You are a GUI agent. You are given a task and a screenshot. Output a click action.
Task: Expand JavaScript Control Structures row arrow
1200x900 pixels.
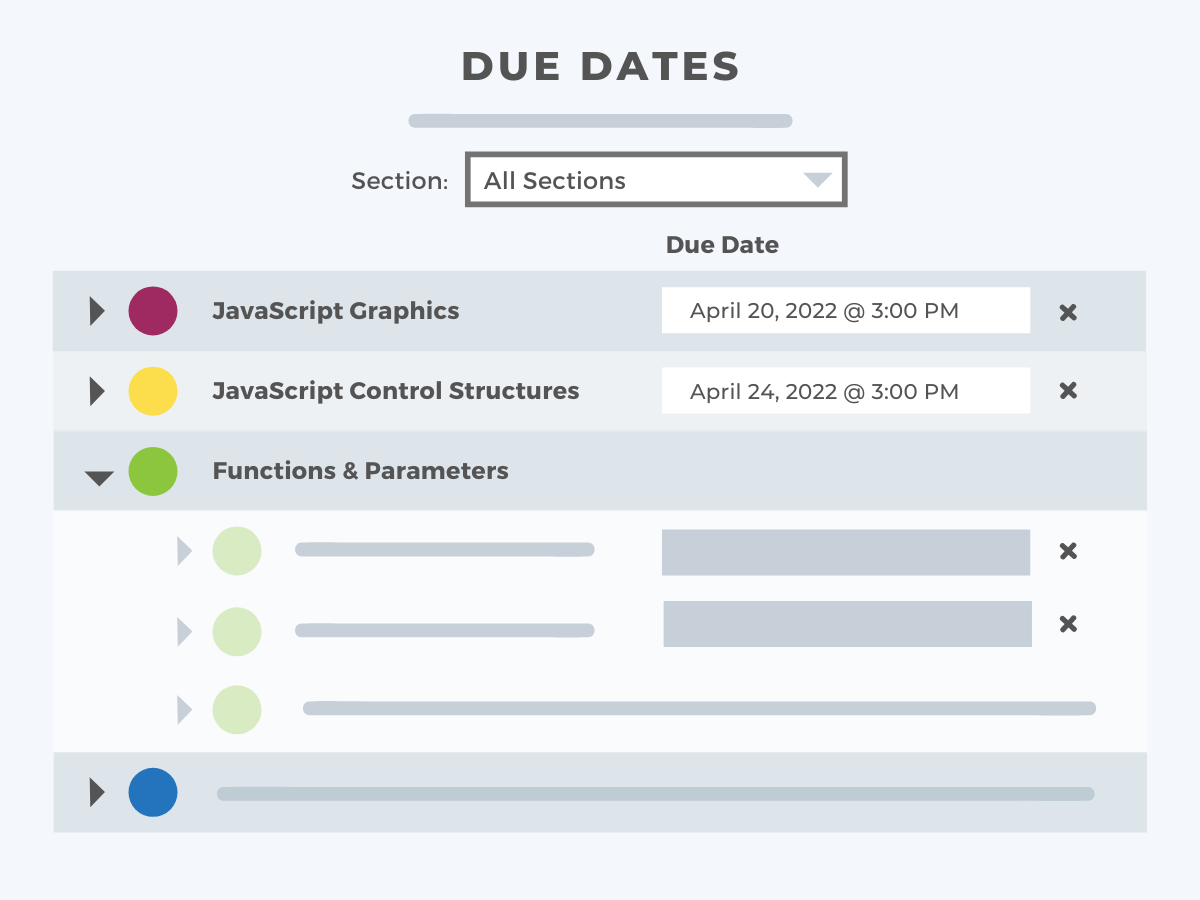97,391
